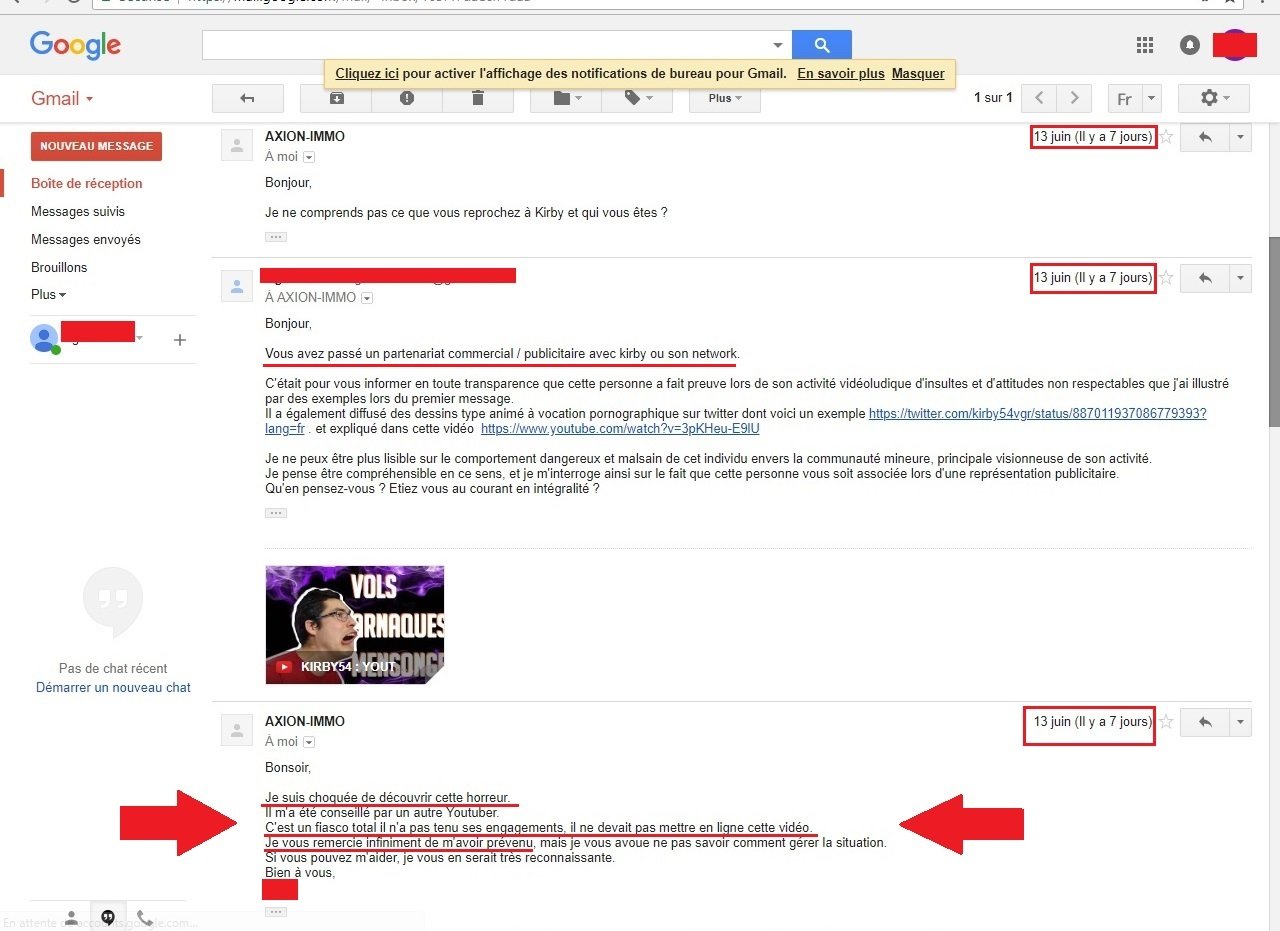The height and width of the screenshot is (931, 1280).
Task: Click Démarrer un nouveau chat
Action: click(113, 687)
